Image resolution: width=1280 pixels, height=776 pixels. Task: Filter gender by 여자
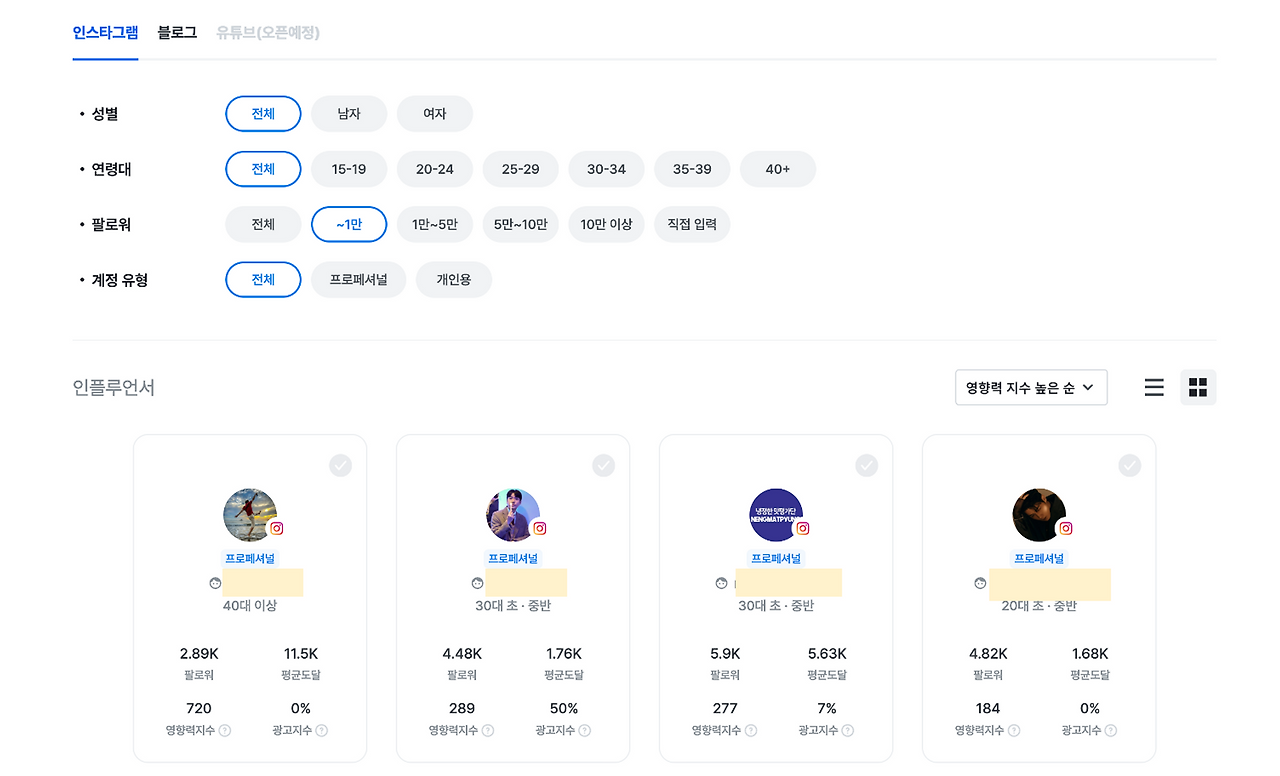435,114
